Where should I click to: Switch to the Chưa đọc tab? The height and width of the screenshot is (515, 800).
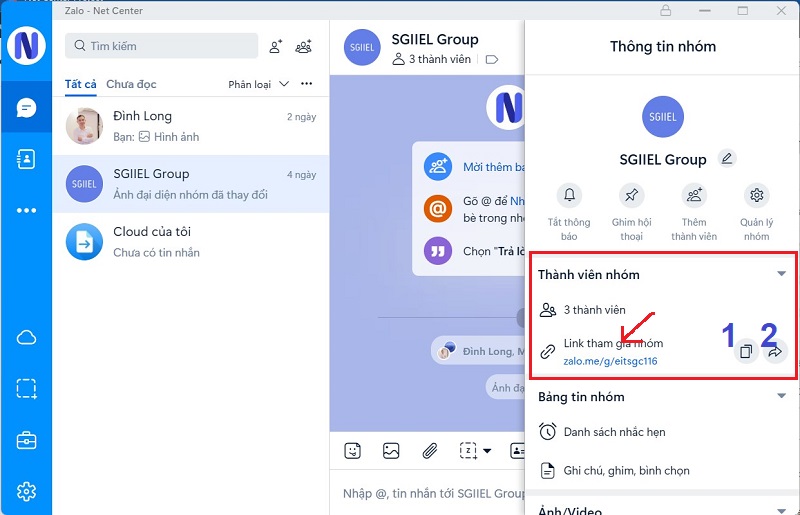click(x=131, y=84)
